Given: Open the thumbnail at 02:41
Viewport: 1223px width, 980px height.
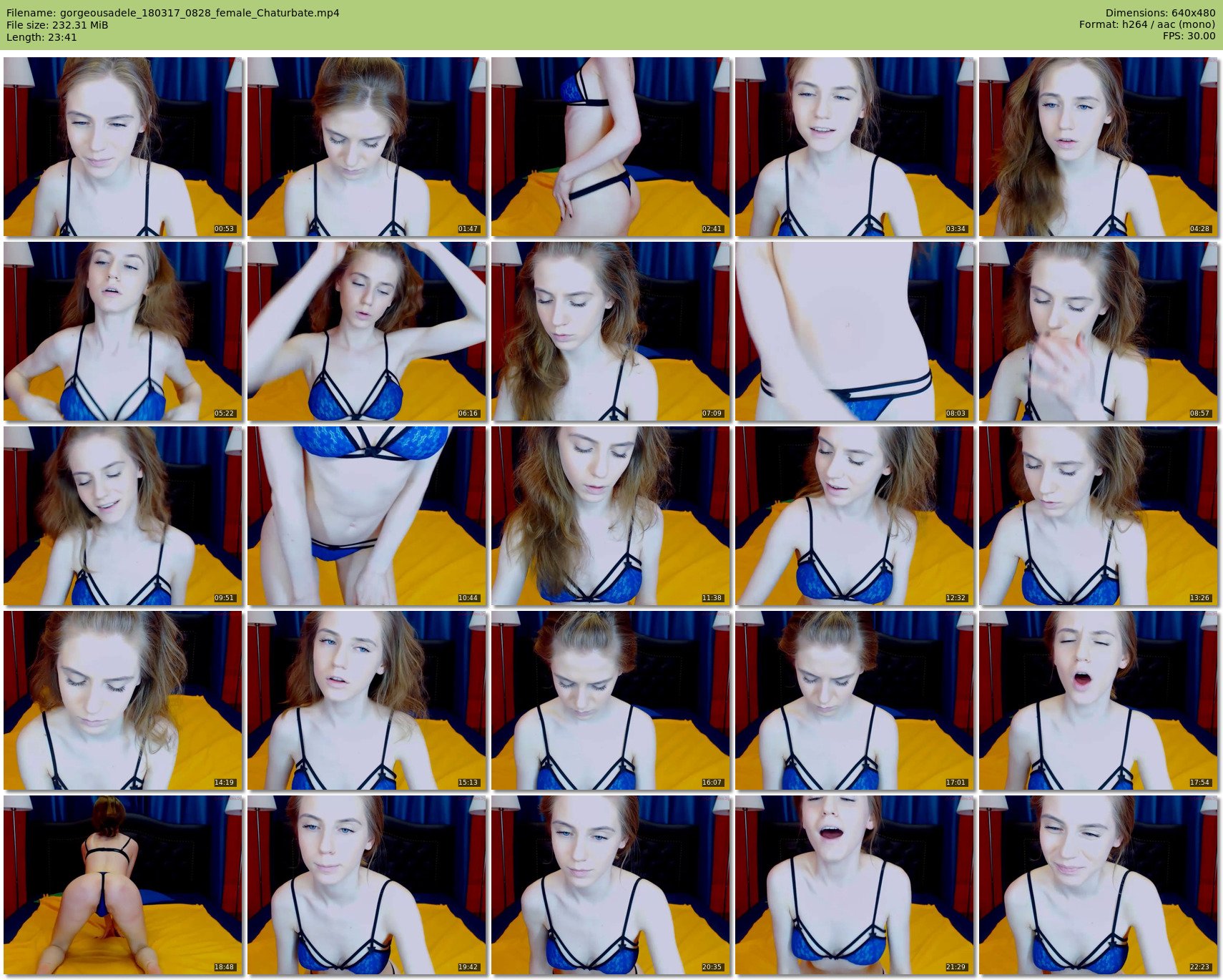Looking at the screenshot, I should tap(610, 147).
